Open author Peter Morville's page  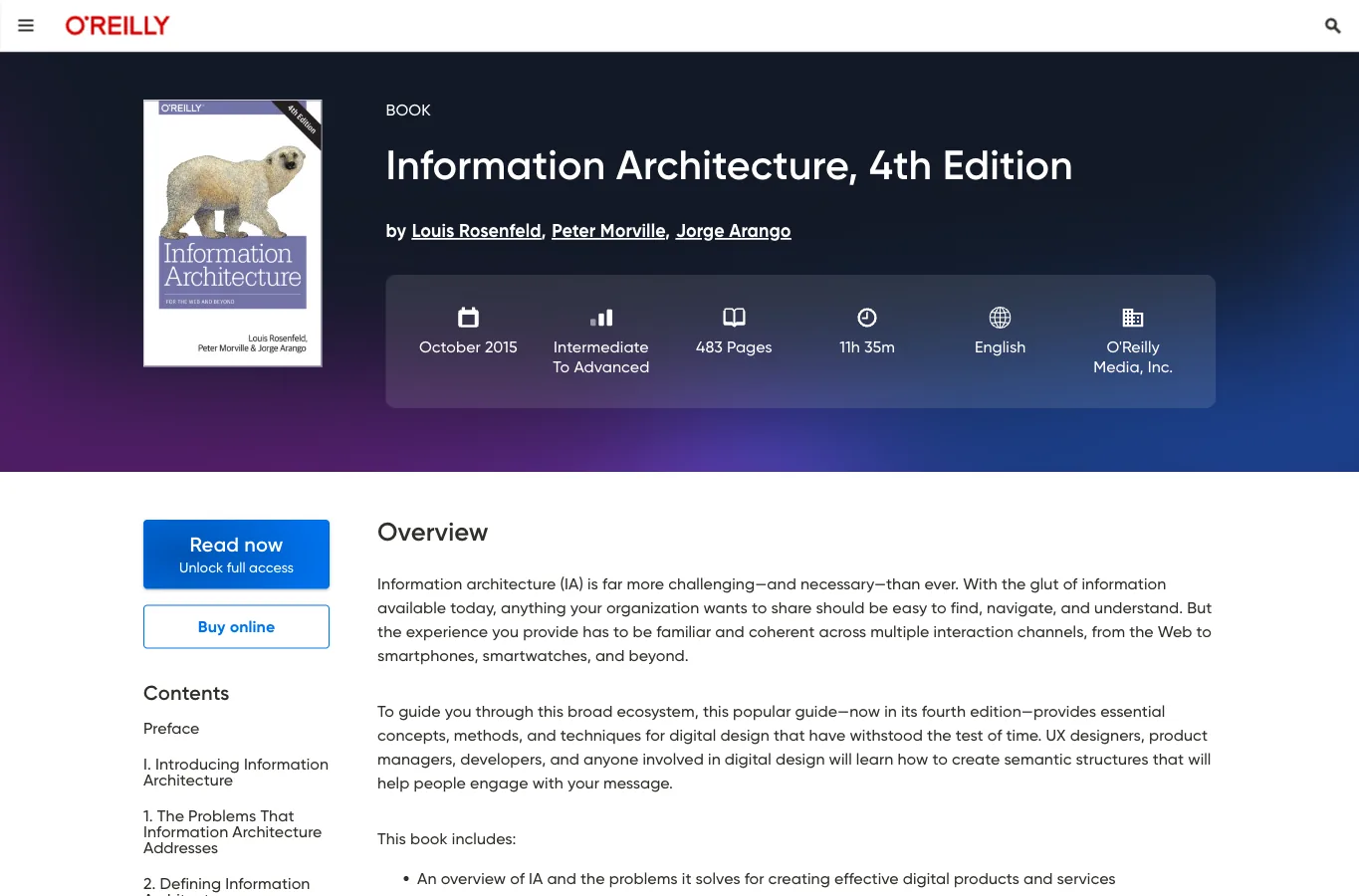click(608, 231)
